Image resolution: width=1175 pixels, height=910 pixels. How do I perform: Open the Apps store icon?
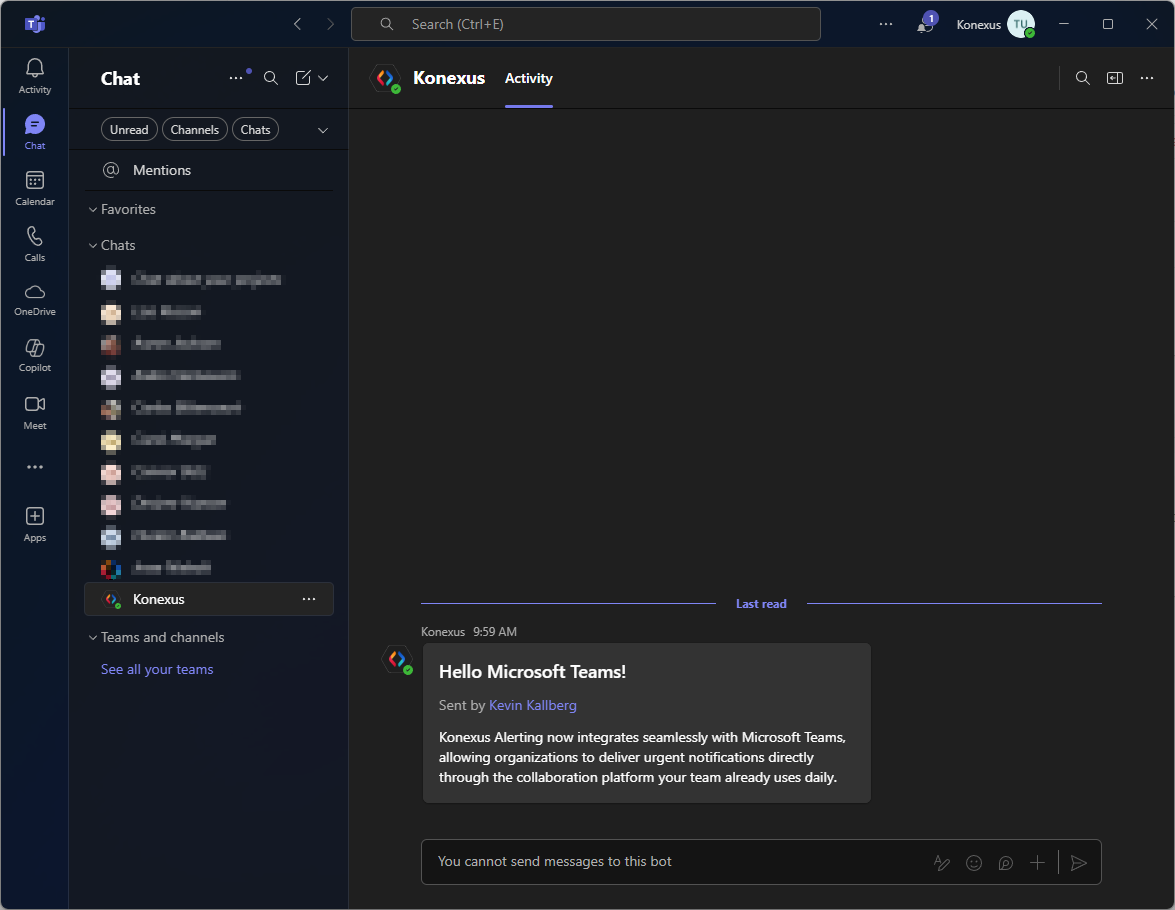click(35, 523)
